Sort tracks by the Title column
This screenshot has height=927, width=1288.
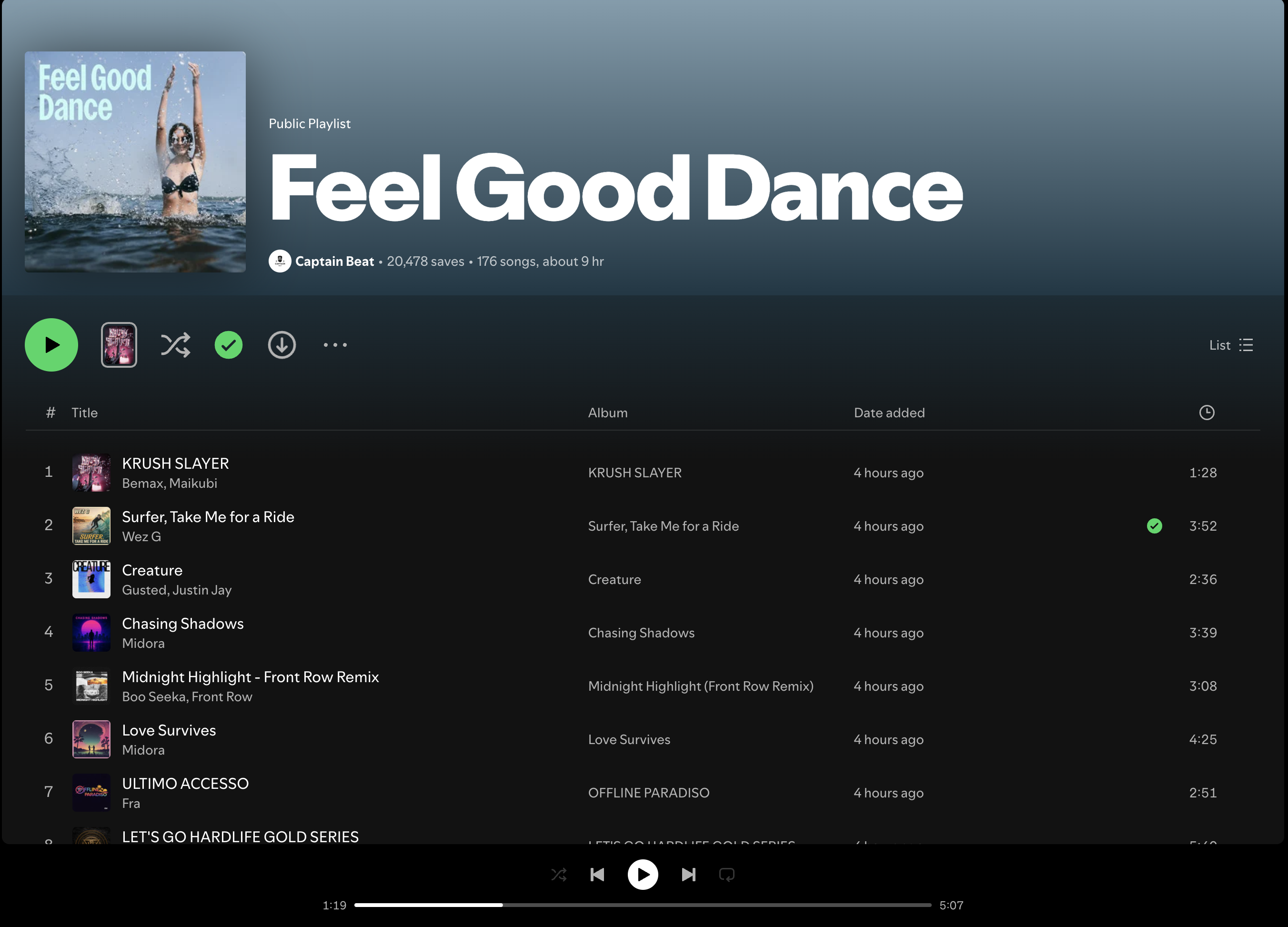point(85,413)
